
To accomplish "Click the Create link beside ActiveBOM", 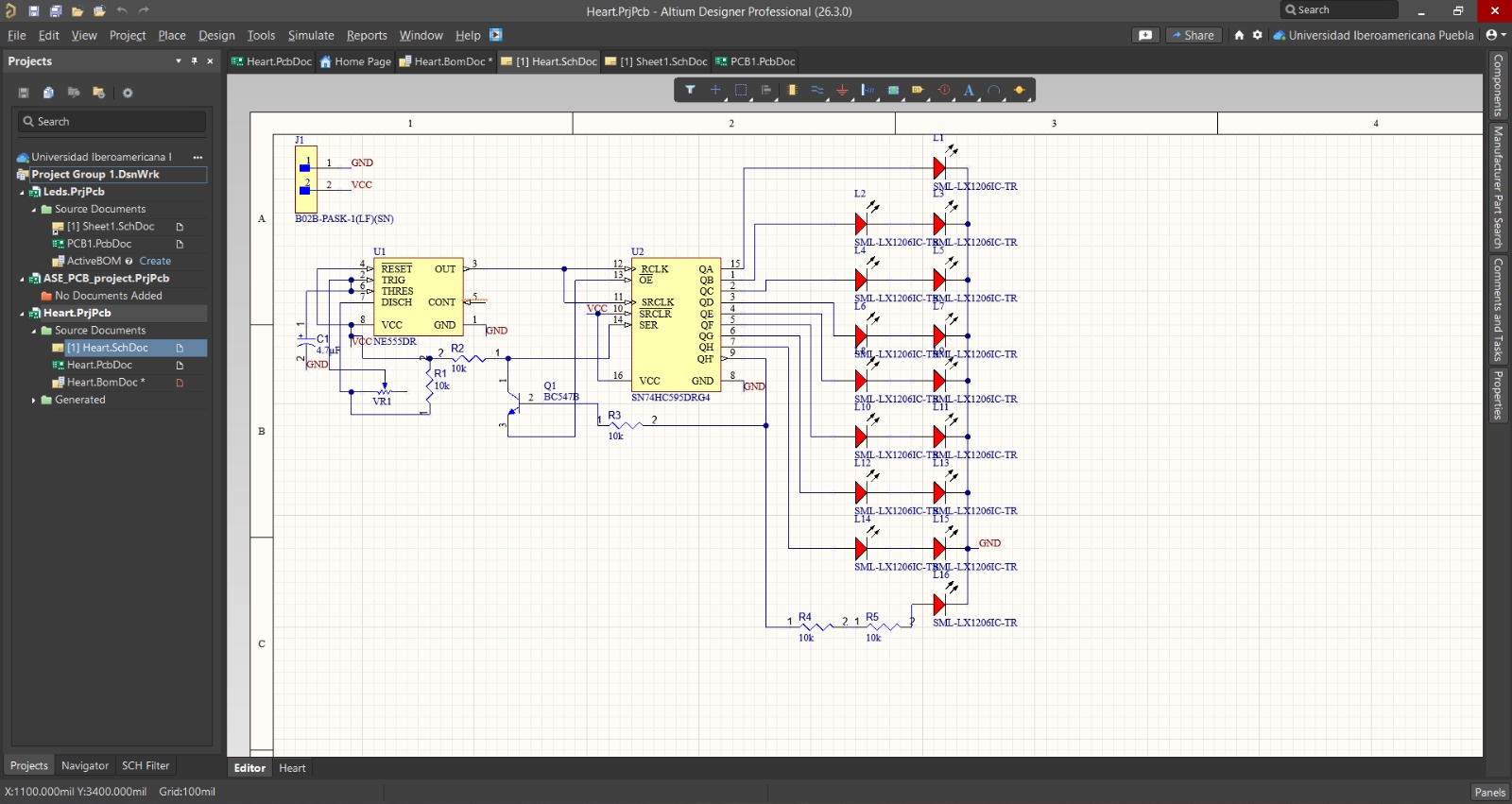I will [x=155, y=261].
